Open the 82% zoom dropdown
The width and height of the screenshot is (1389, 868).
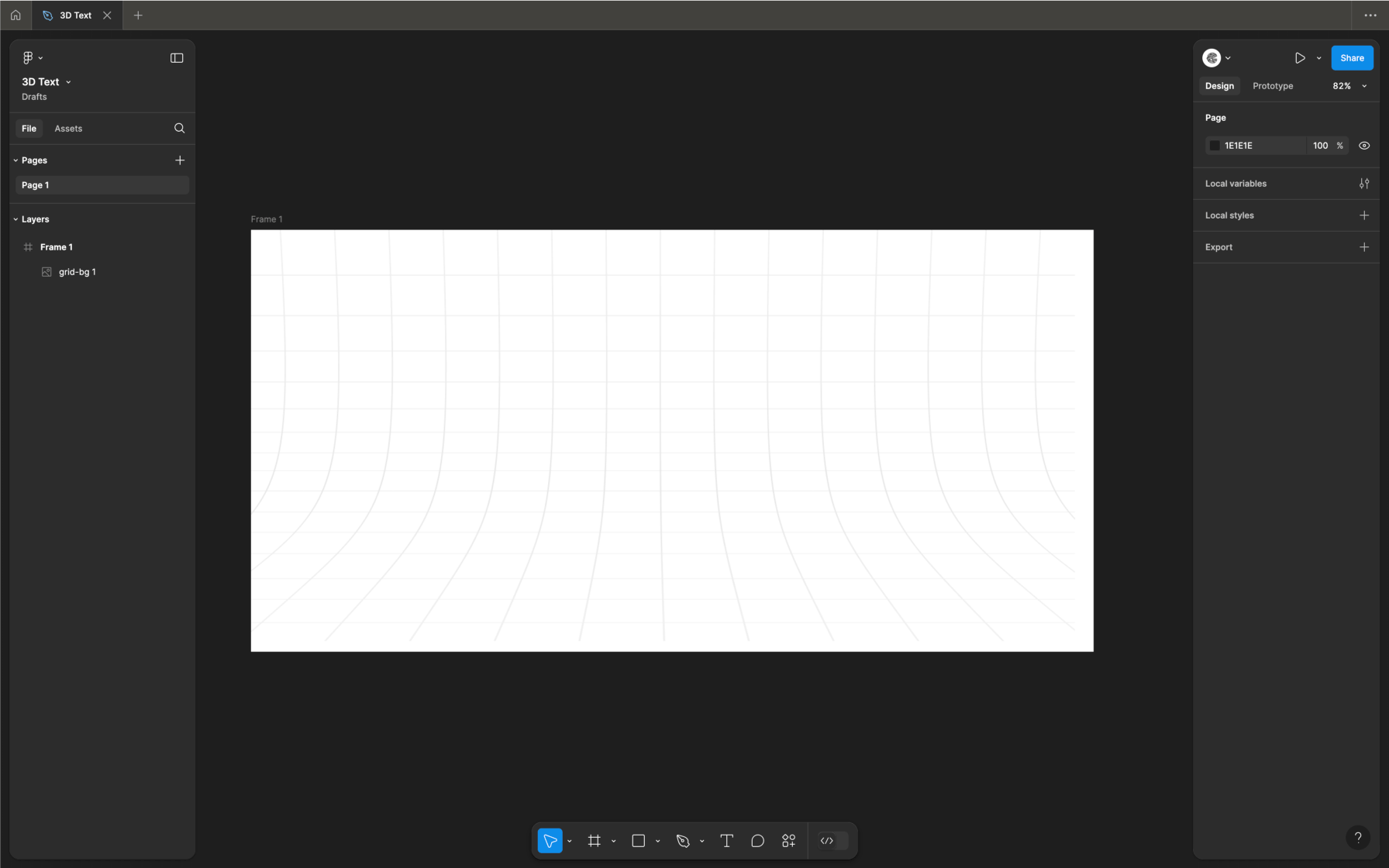tap(1349, 86)
